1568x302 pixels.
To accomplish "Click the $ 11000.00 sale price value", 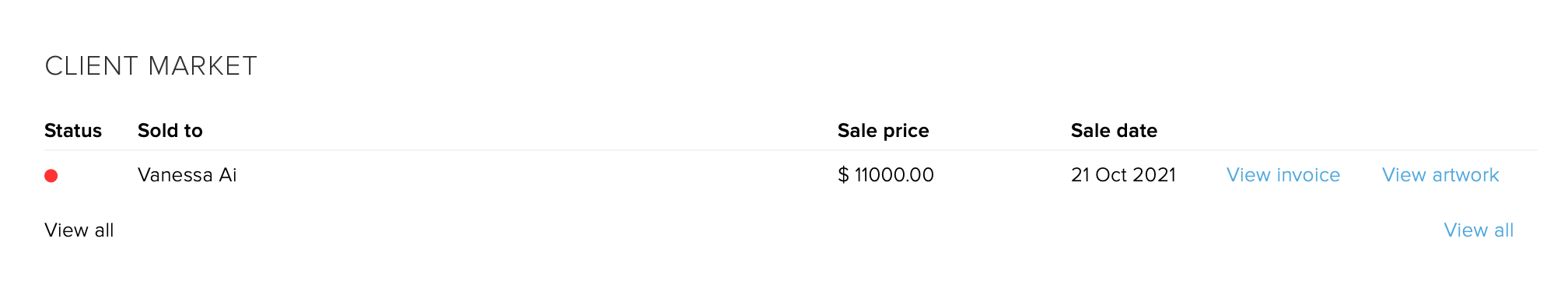I will coord(886,175).
